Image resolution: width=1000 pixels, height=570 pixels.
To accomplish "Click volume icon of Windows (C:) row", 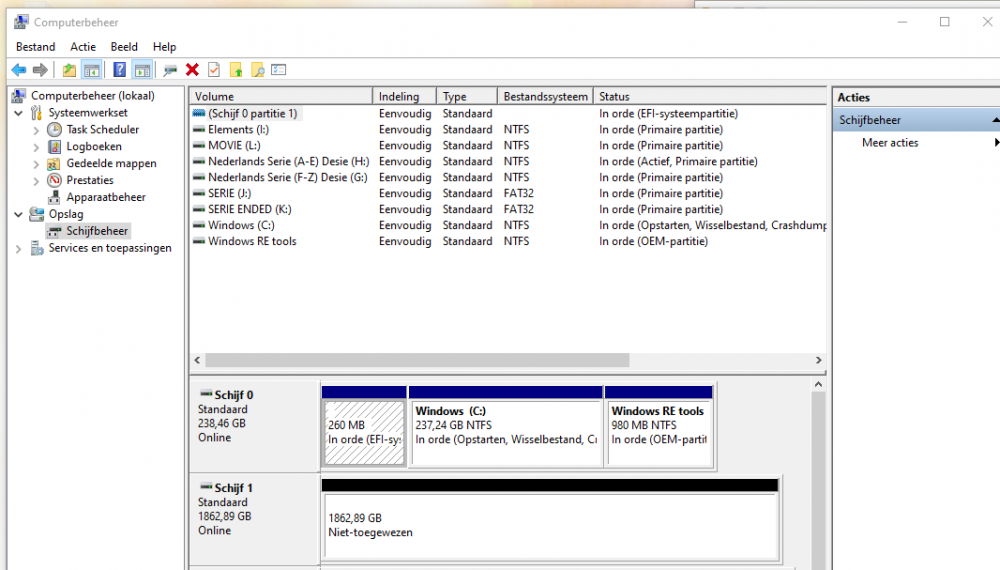I will pyautogui.click(x=199, y=225).
